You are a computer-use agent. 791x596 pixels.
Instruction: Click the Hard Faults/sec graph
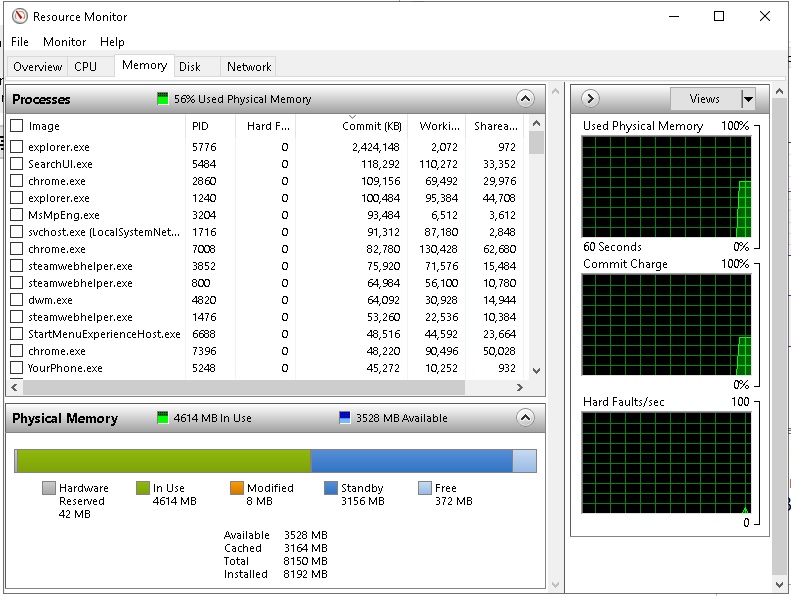(666, 463)
